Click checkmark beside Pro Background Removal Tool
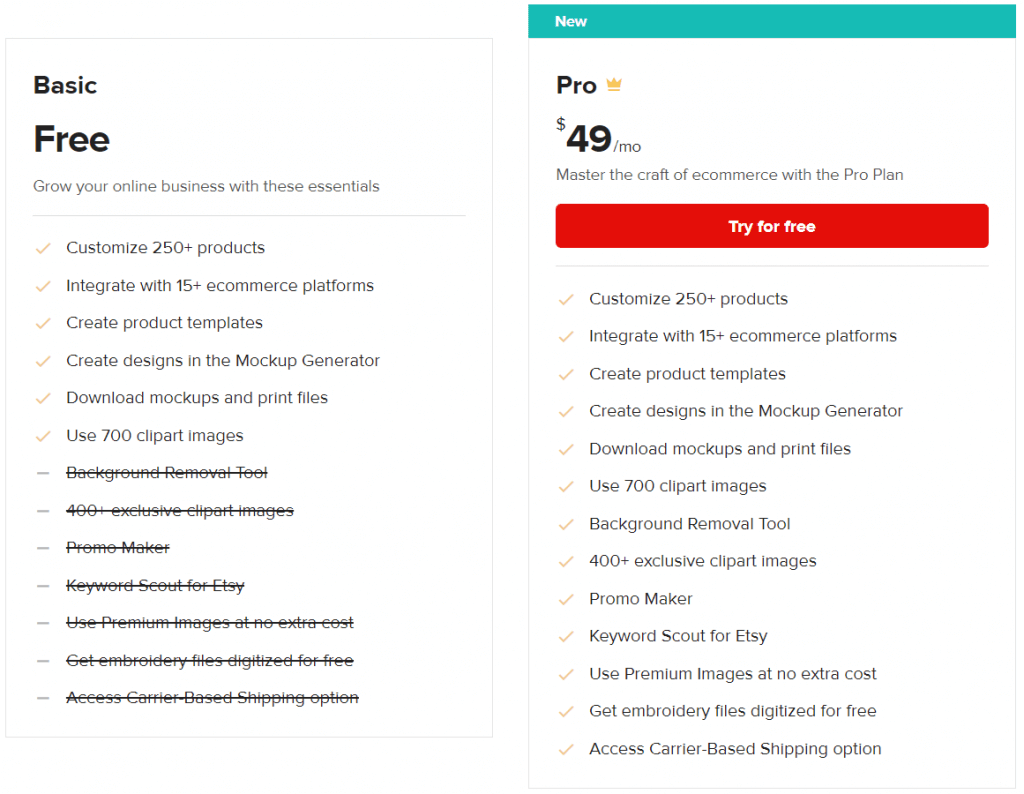This screenshot has height=794, width=1024. [x=566, y=524]
